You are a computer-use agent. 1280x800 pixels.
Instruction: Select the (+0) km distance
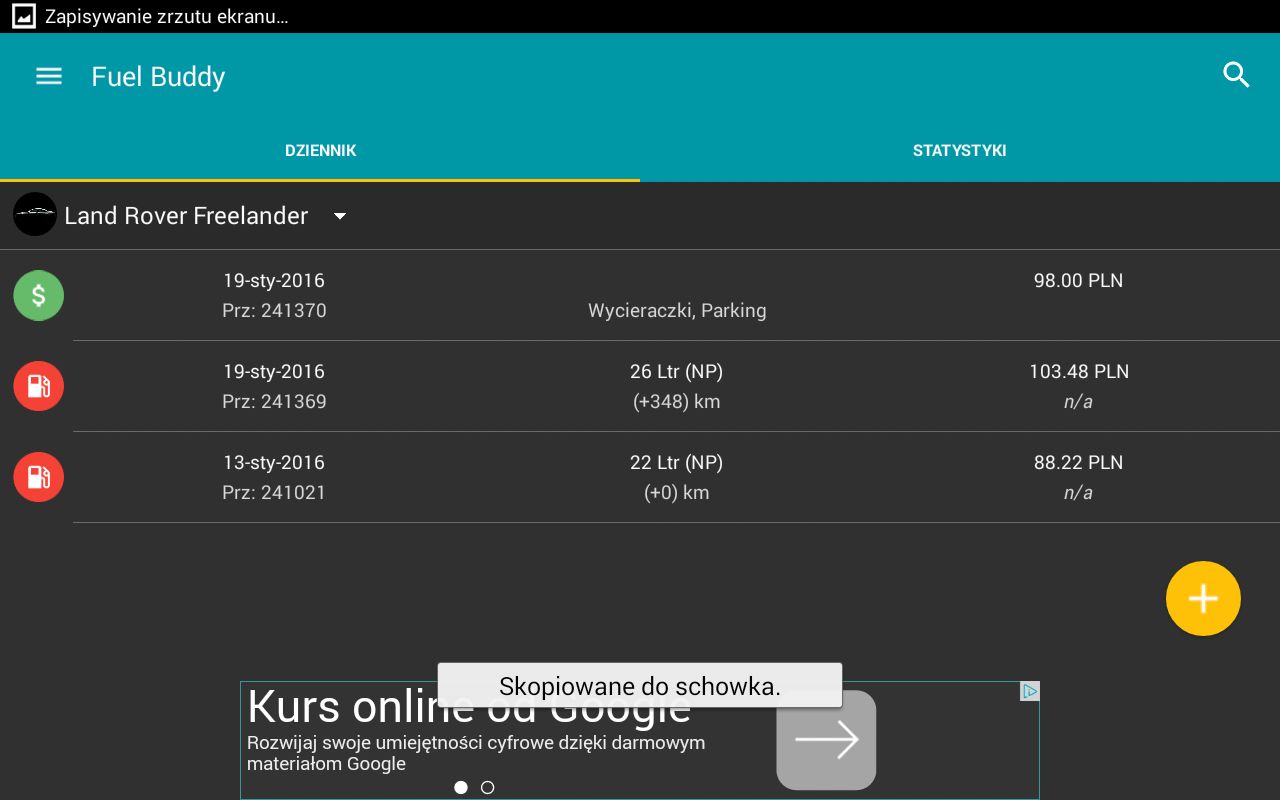(x=676, y=493)
